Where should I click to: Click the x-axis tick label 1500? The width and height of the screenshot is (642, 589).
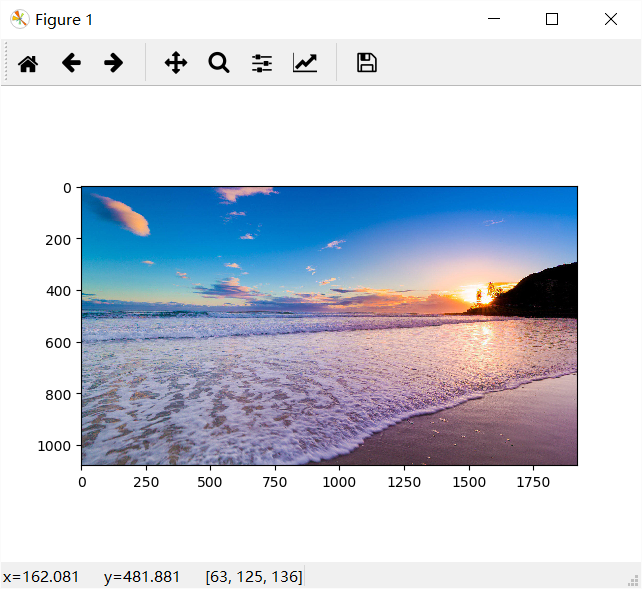469,482
